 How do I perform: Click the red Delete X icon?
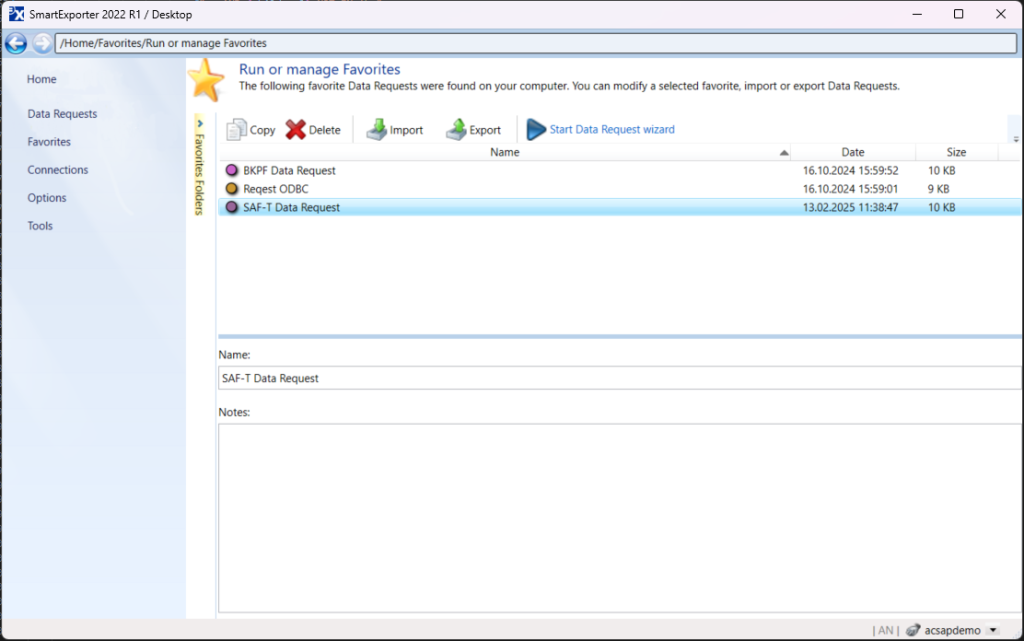coord(295,129)
